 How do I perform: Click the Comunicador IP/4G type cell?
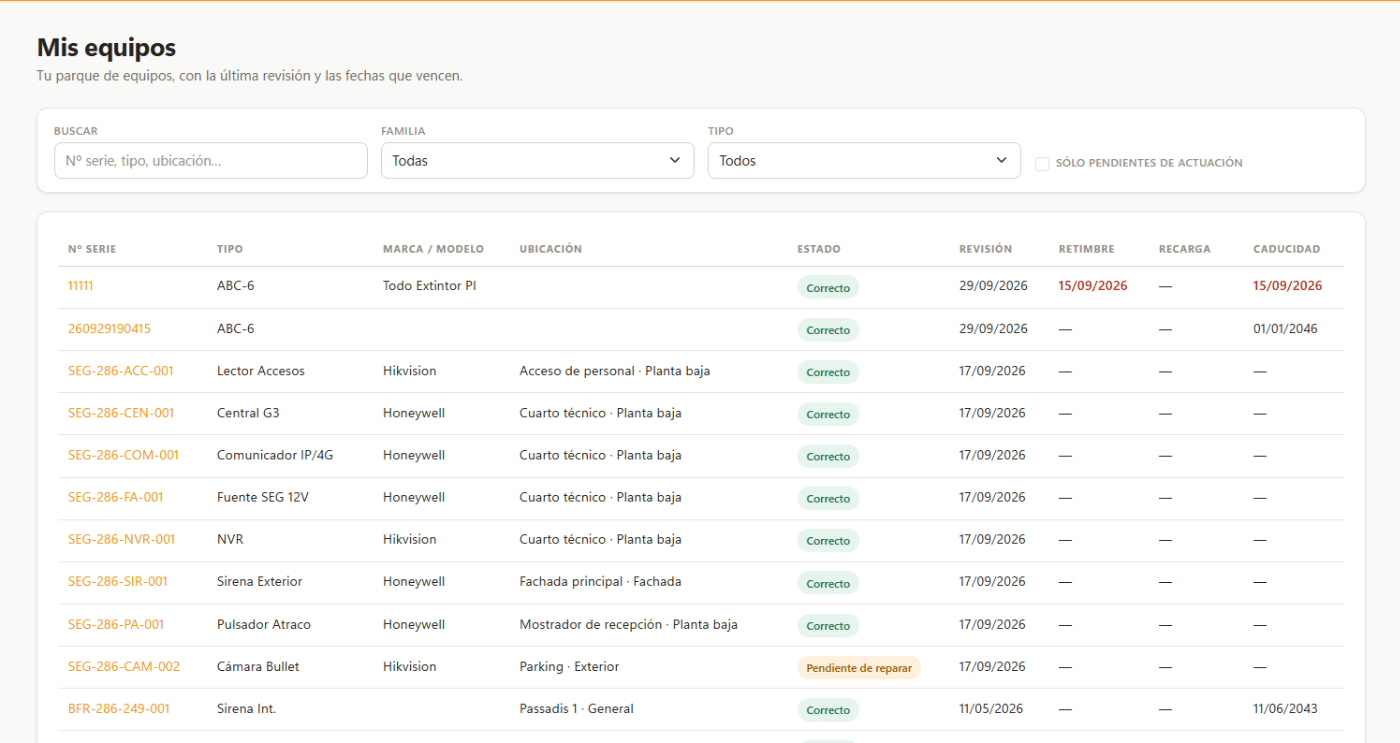[275, 455]
